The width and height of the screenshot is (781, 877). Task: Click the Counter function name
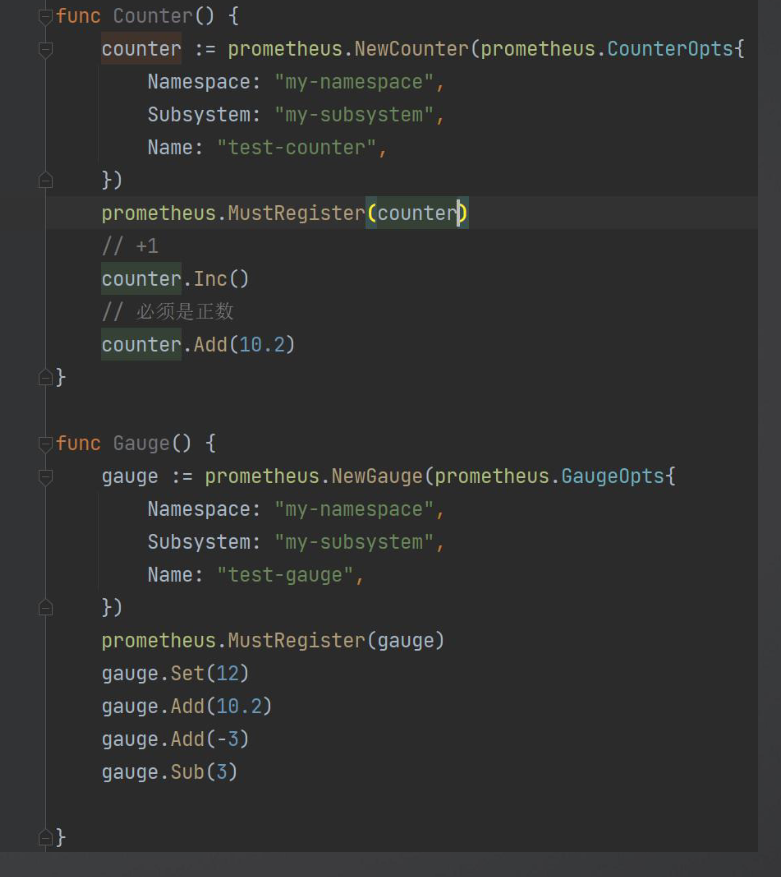[x=153, y=16]
